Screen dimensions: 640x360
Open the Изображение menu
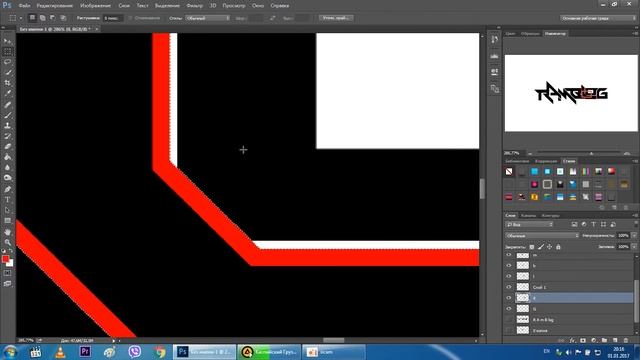(x=96, y=6)
